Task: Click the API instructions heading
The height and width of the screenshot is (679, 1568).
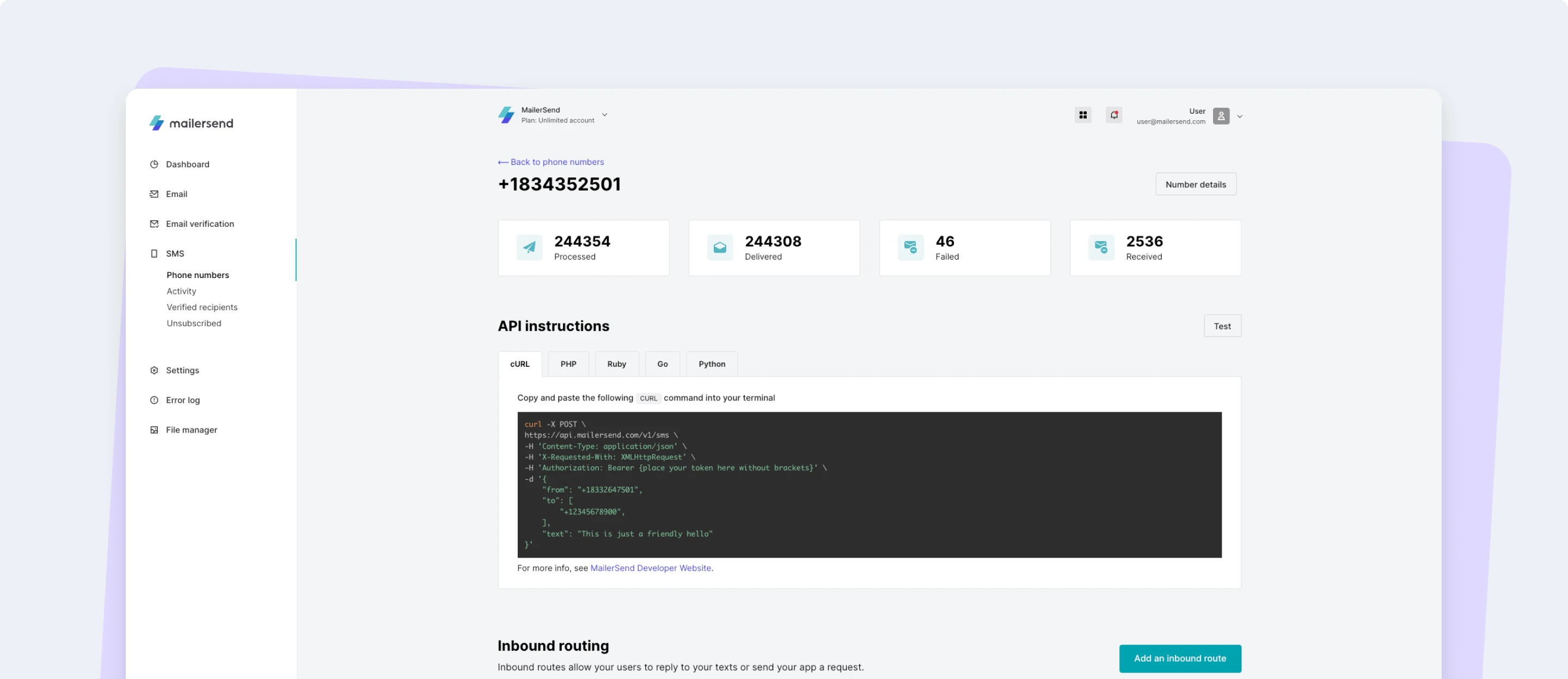Action: click(x=553, y=326)
